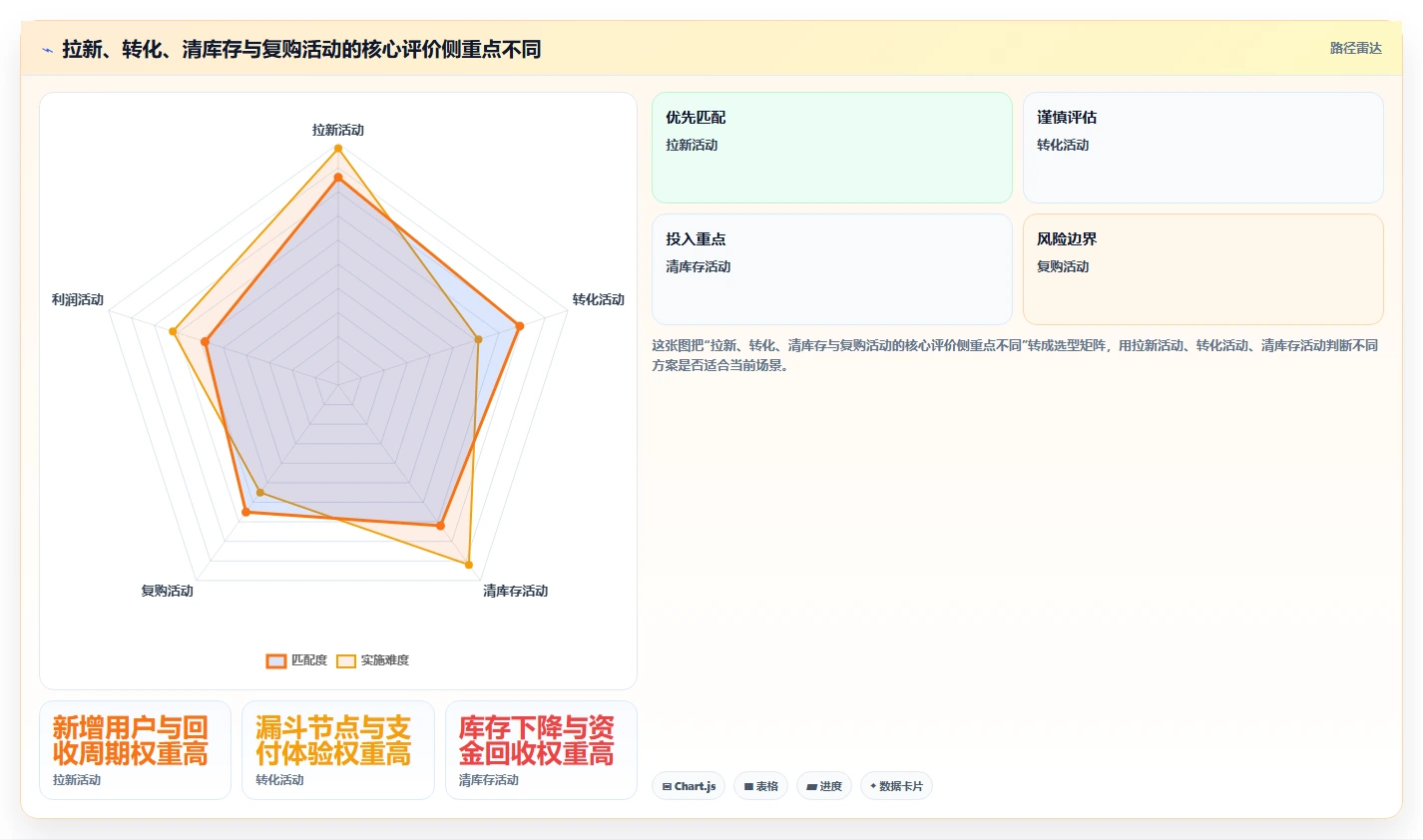
Task: Open the Chart.js chip
Action: 689,786
